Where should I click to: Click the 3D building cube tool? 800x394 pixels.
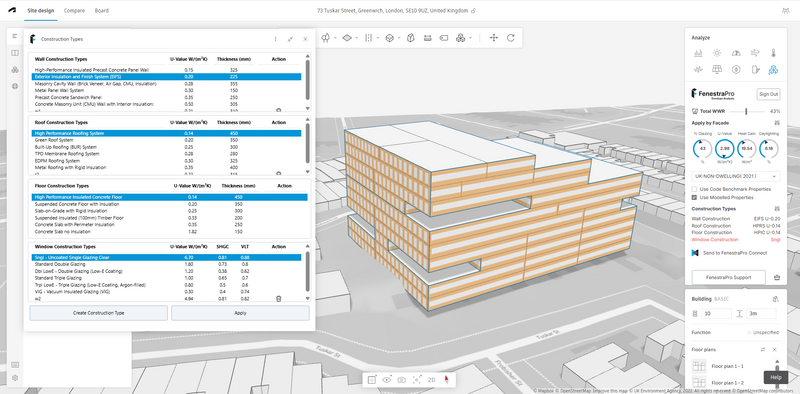389,38
